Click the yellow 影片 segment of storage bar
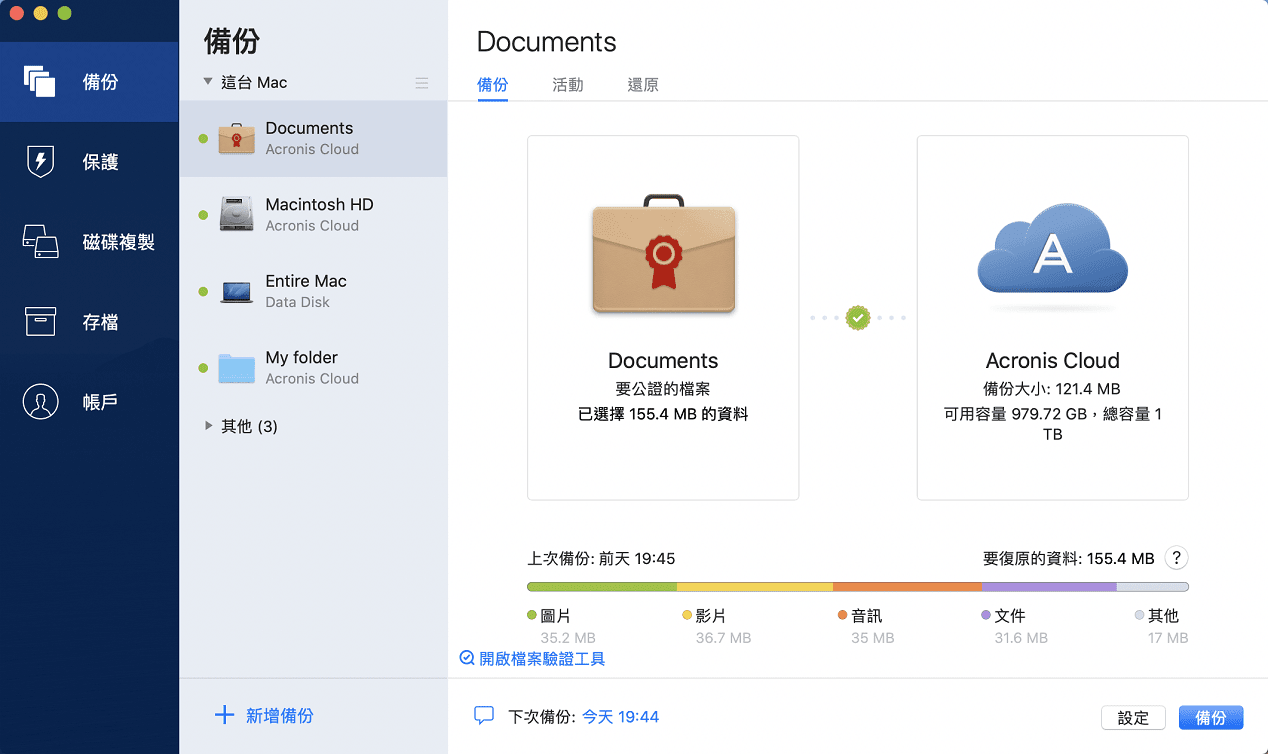Viewport: 1268px width, 754px height. coord(755,587)
